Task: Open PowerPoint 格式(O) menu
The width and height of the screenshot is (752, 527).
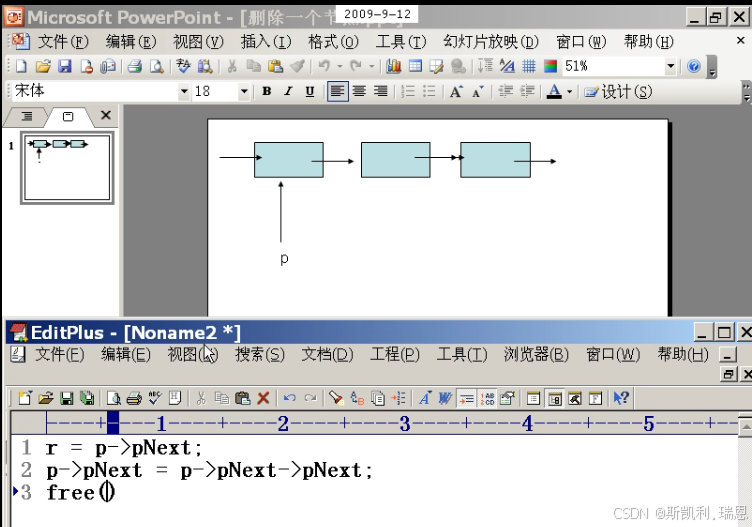Action: pyautogui.click(x=333, y=42)
